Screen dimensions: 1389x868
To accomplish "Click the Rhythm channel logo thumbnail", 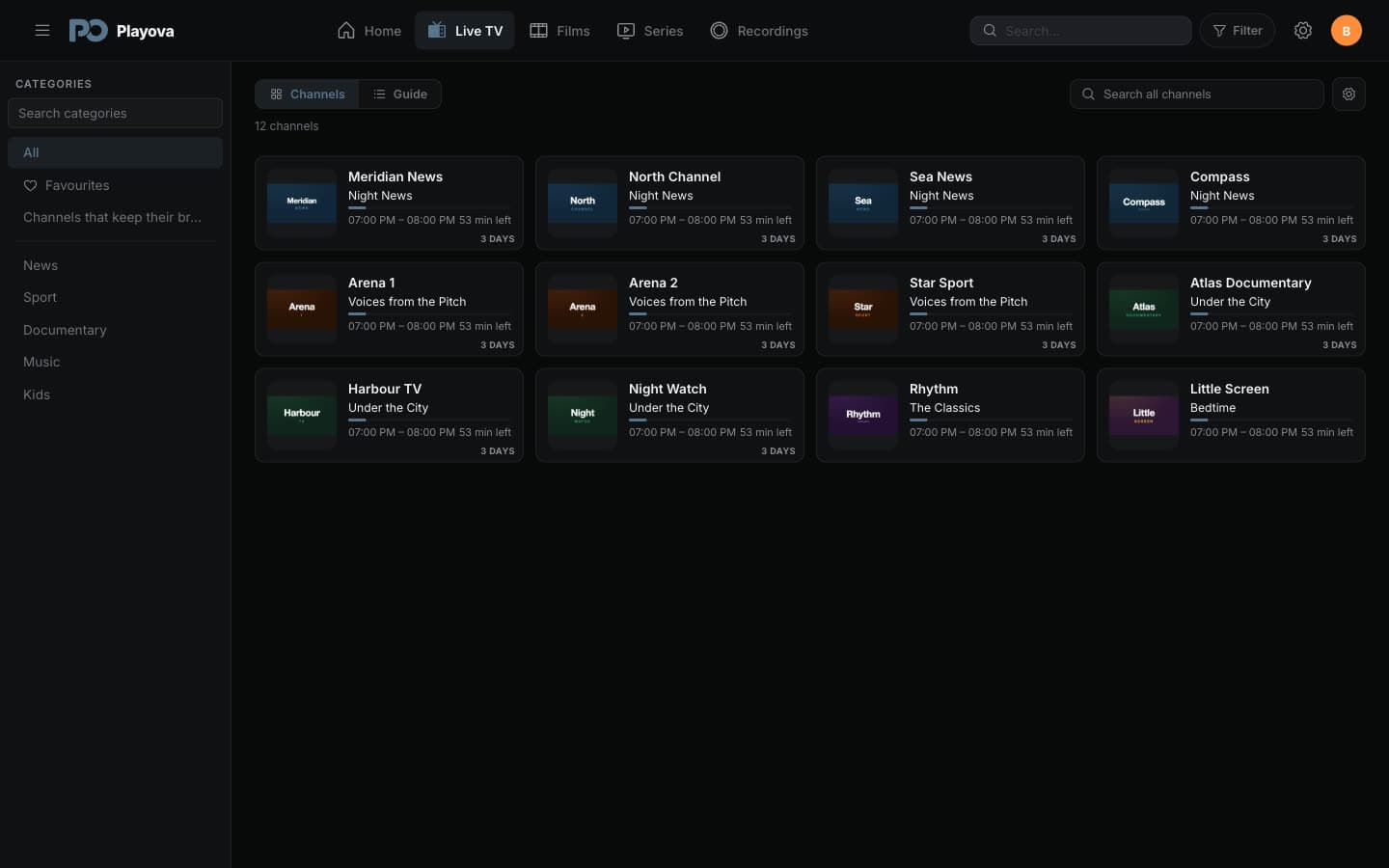I will click(863, 415).
